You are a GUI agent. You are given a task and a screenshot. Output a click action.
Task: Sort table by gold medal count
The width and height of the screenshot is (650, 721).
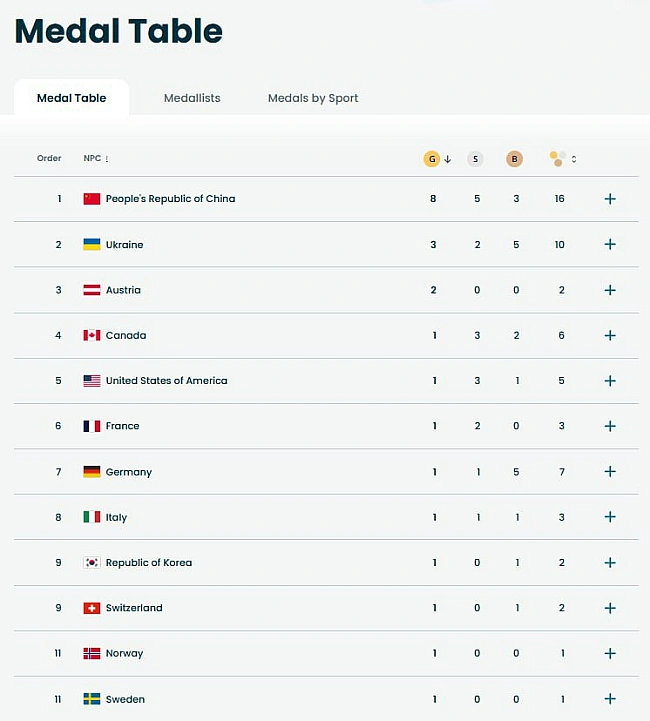[x=438, y=159]
